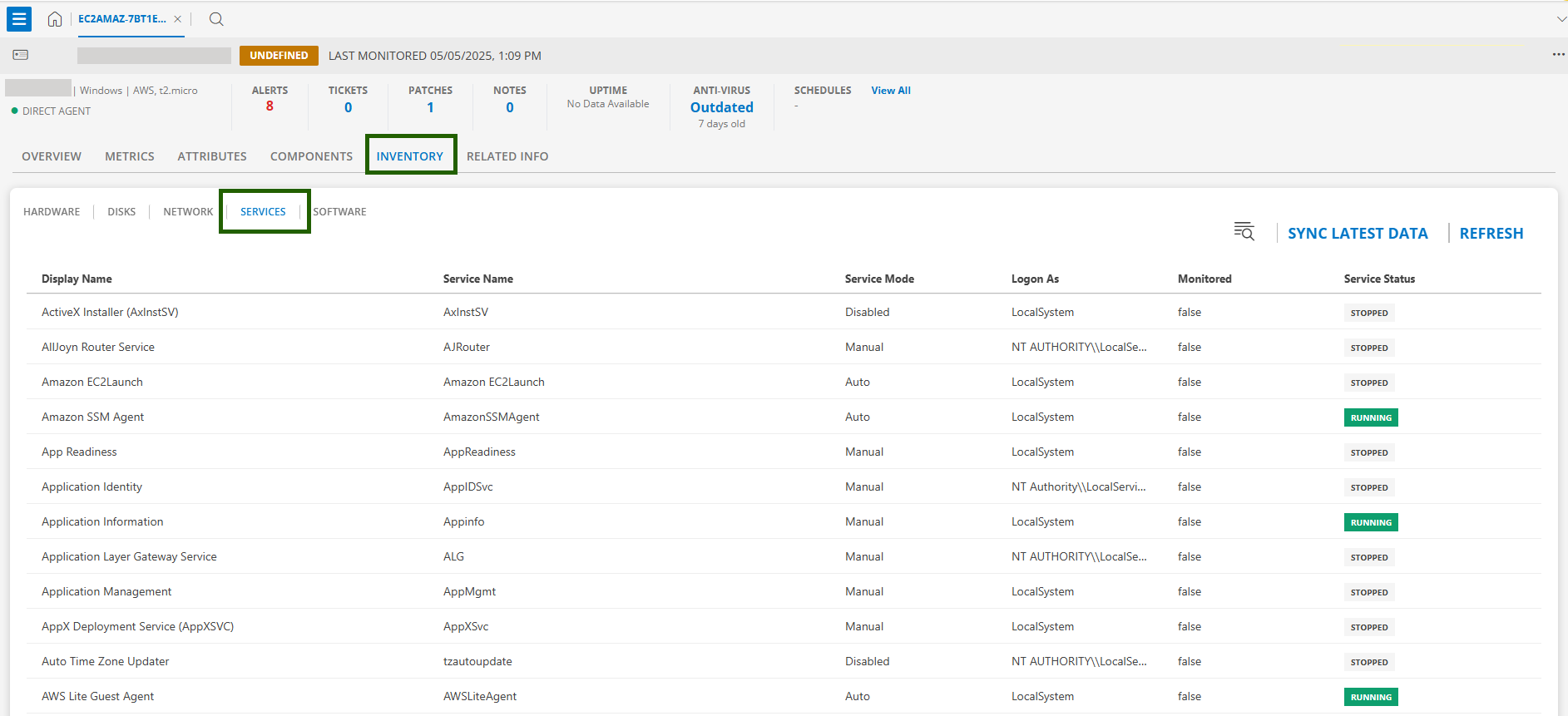Open the NETWORK sub-tab

coord(188,212)
